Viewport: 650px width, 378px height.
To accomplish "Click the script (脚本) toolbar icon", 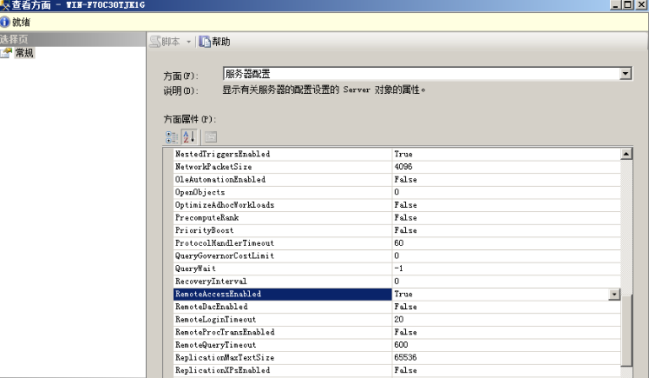I will tap(155, 41).
